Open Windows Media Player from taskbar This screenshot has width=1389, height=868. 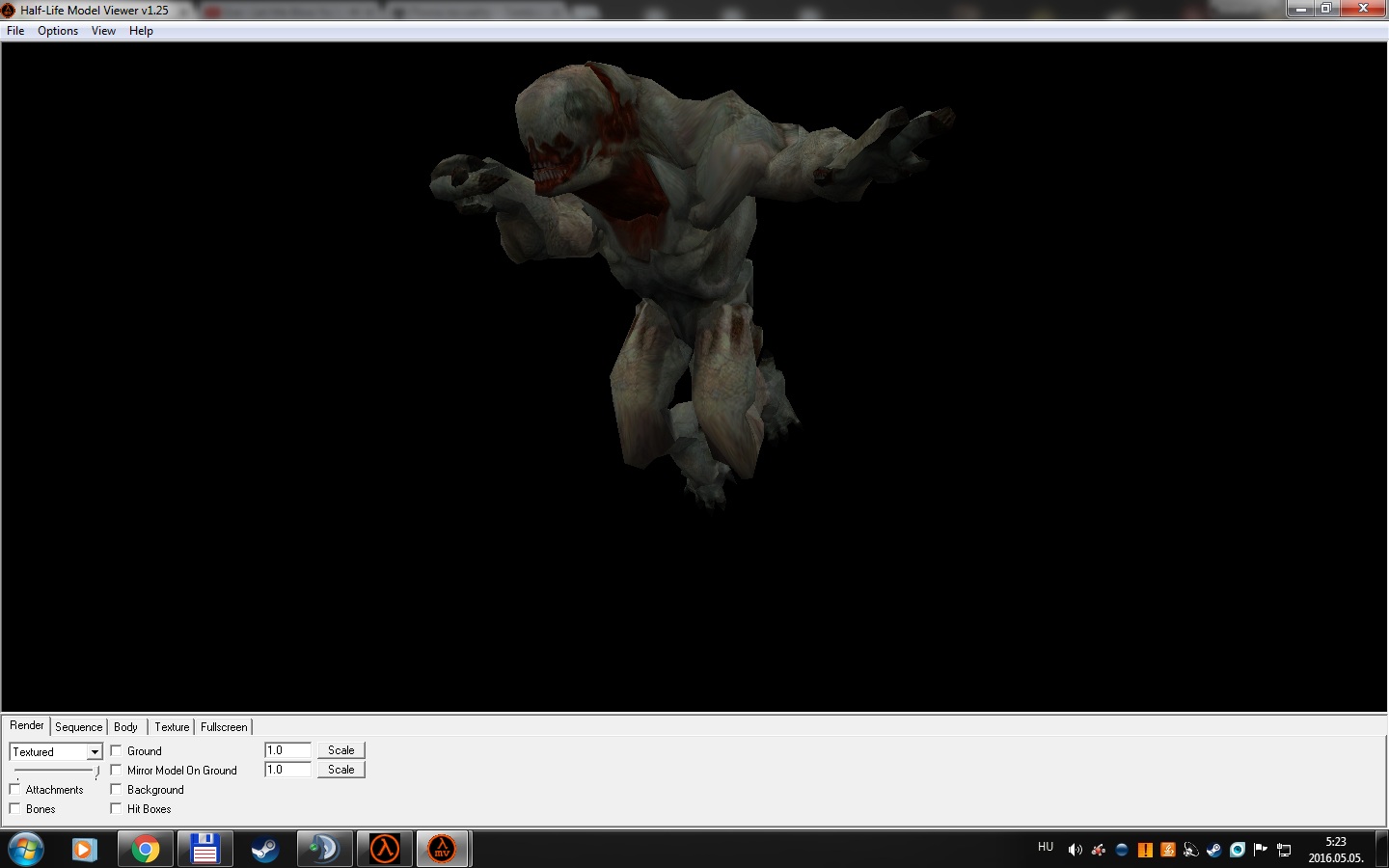85,849
